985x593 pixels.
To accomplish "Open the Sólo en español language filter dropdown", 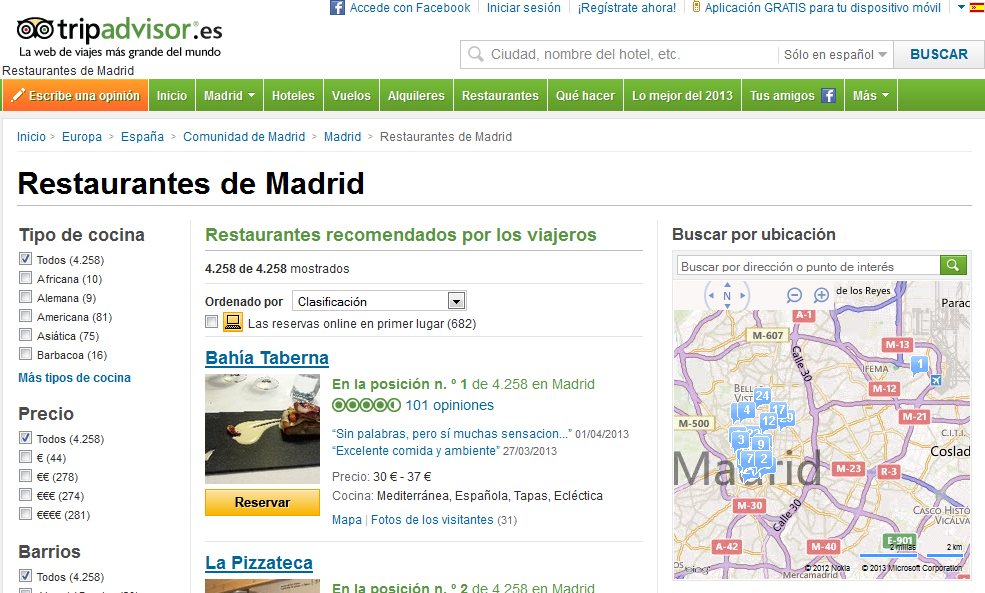I will click(835, 55).
